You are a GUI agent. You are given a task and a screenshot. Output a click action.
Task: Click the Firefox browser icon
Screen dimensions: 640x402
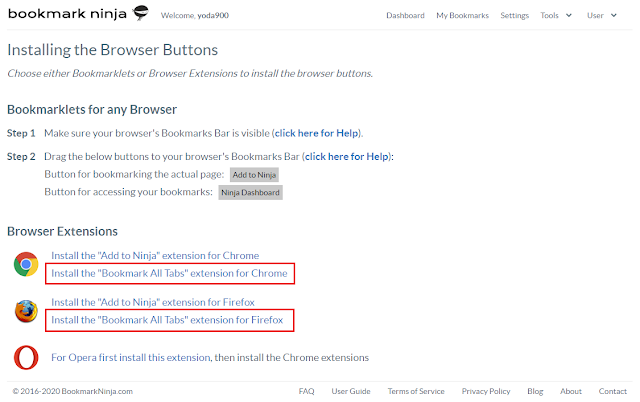point(26,310)
